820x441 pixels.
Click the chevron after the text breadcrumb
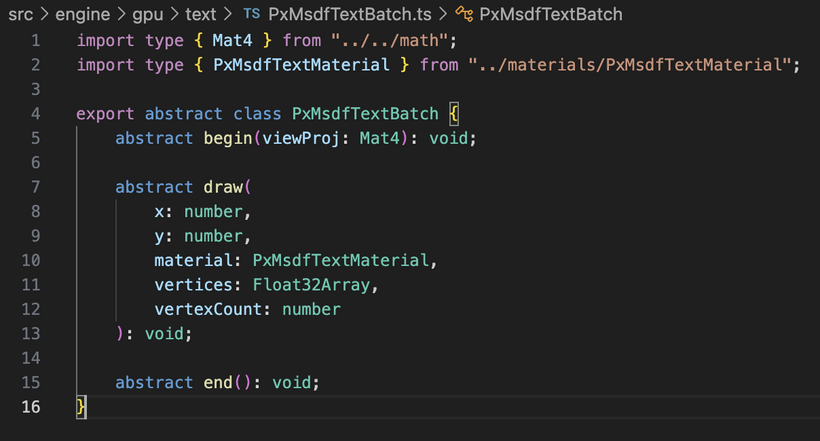click(229, 15)
